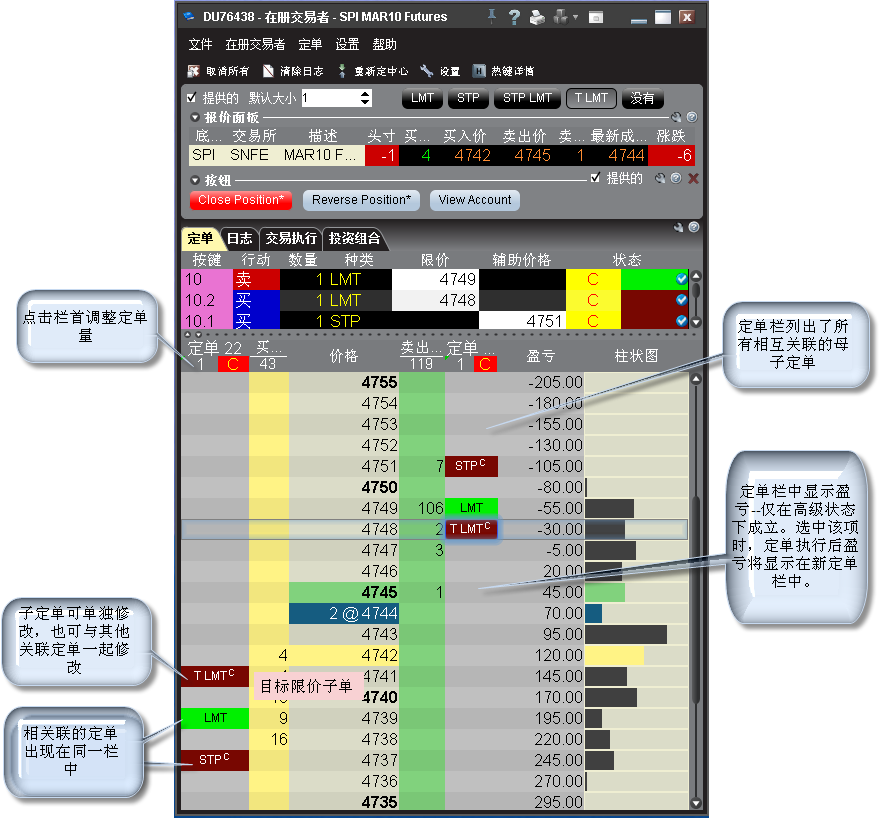Image resolution: width=880 pixels, height=818 pixels.
Task: Toggle the 提供的 checkbox in 按钮 panel
Action: (x=596, y=178)
